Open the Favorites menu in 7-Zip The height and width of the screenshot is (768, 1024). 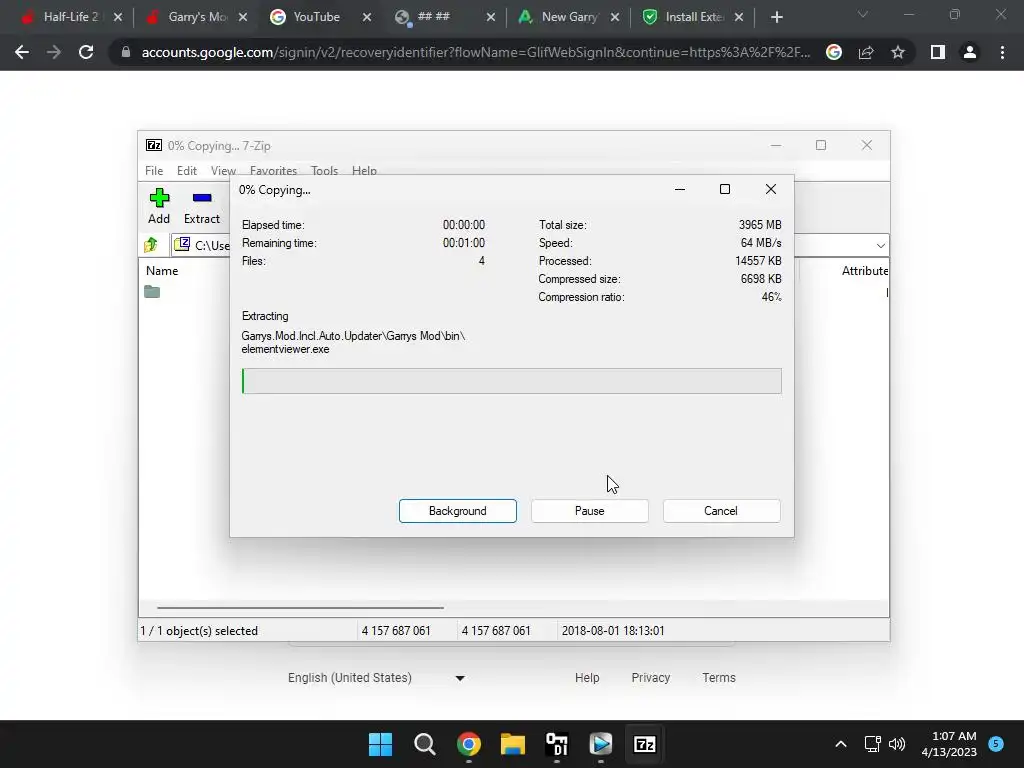click(273, 170)
